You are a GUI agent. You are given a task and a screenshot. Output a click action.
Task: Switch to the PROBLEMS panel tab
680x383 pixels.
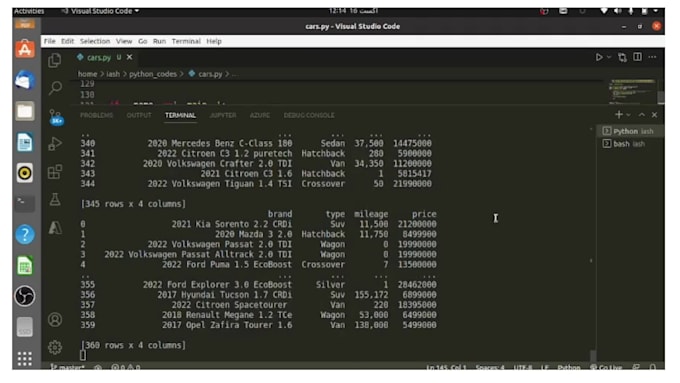tap(96, 115)
